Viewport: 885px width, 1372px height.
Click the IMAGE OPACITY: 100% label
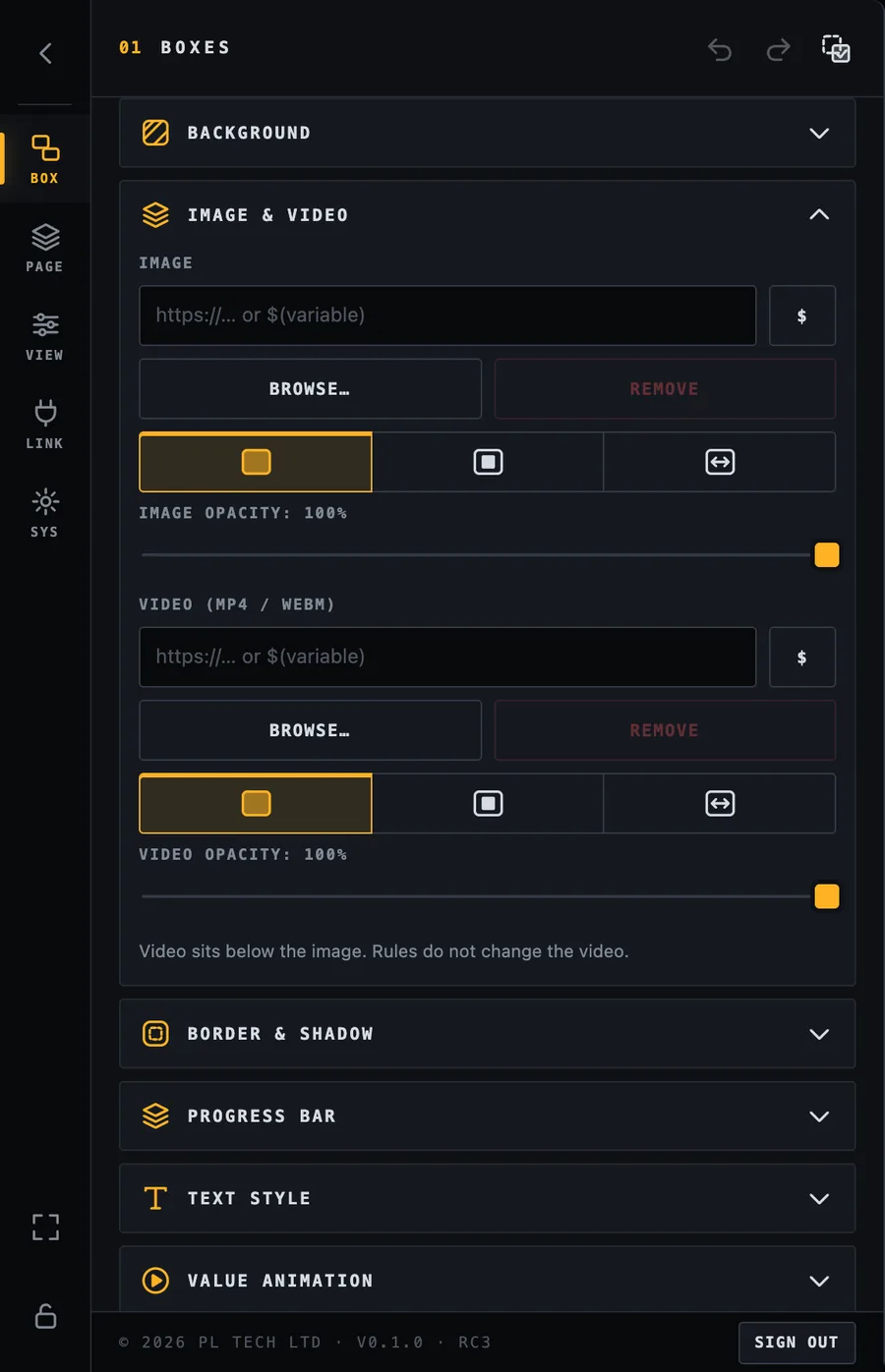(x=243, y=513)
